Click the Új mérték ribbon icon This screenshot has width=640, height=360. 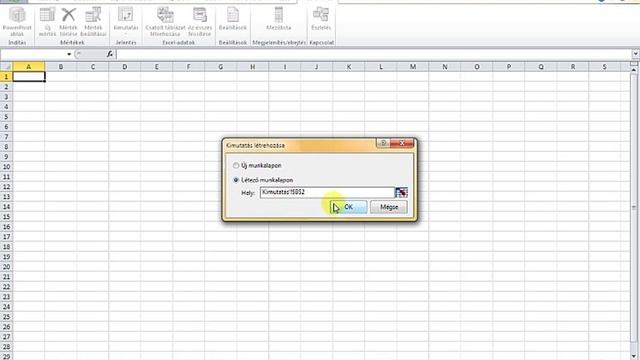[47, 21]
